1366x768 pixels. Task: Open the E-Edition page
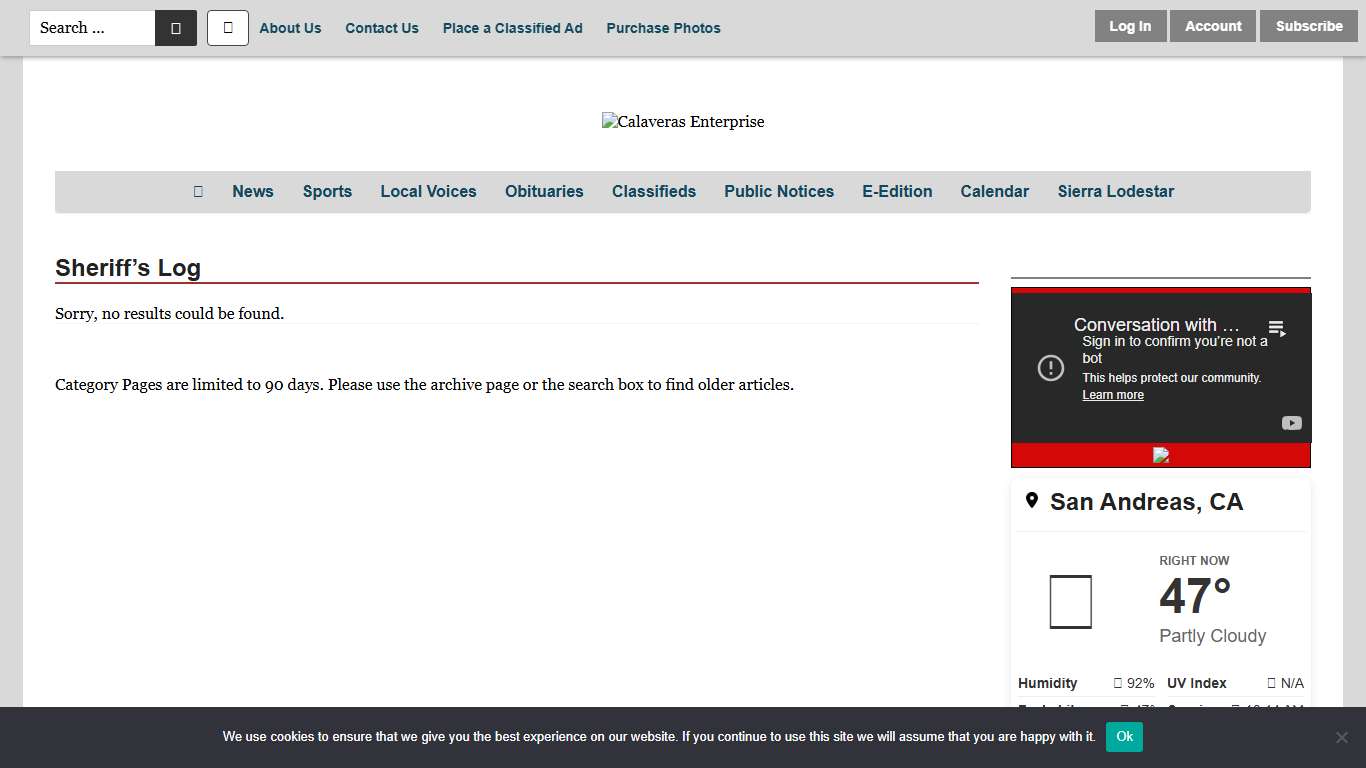coord(897,191)
